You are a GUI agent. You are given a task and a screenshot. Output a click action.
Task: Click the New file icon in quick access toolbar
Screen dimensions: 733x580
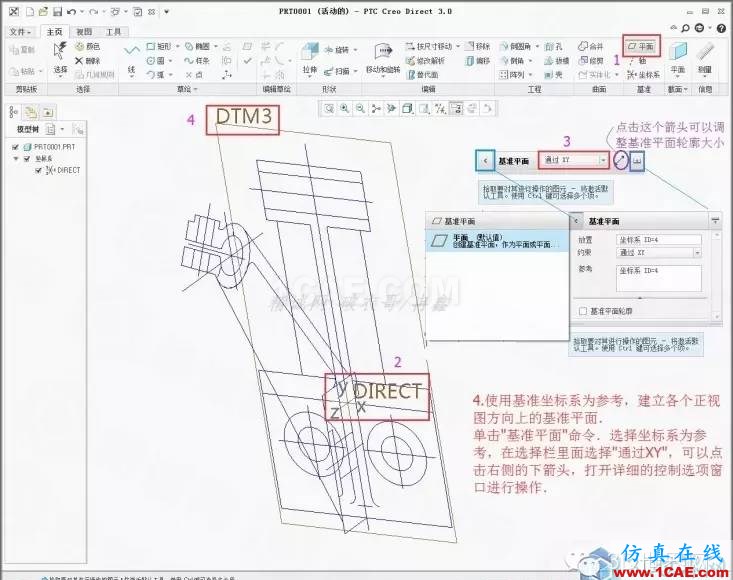30,12
